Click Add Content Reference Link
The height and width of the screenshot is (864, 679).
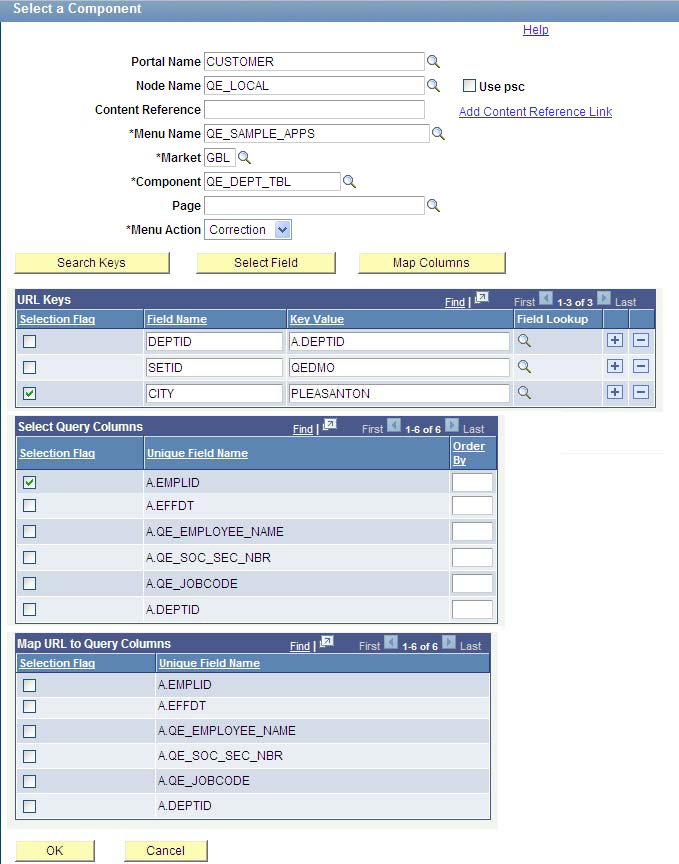536,111
